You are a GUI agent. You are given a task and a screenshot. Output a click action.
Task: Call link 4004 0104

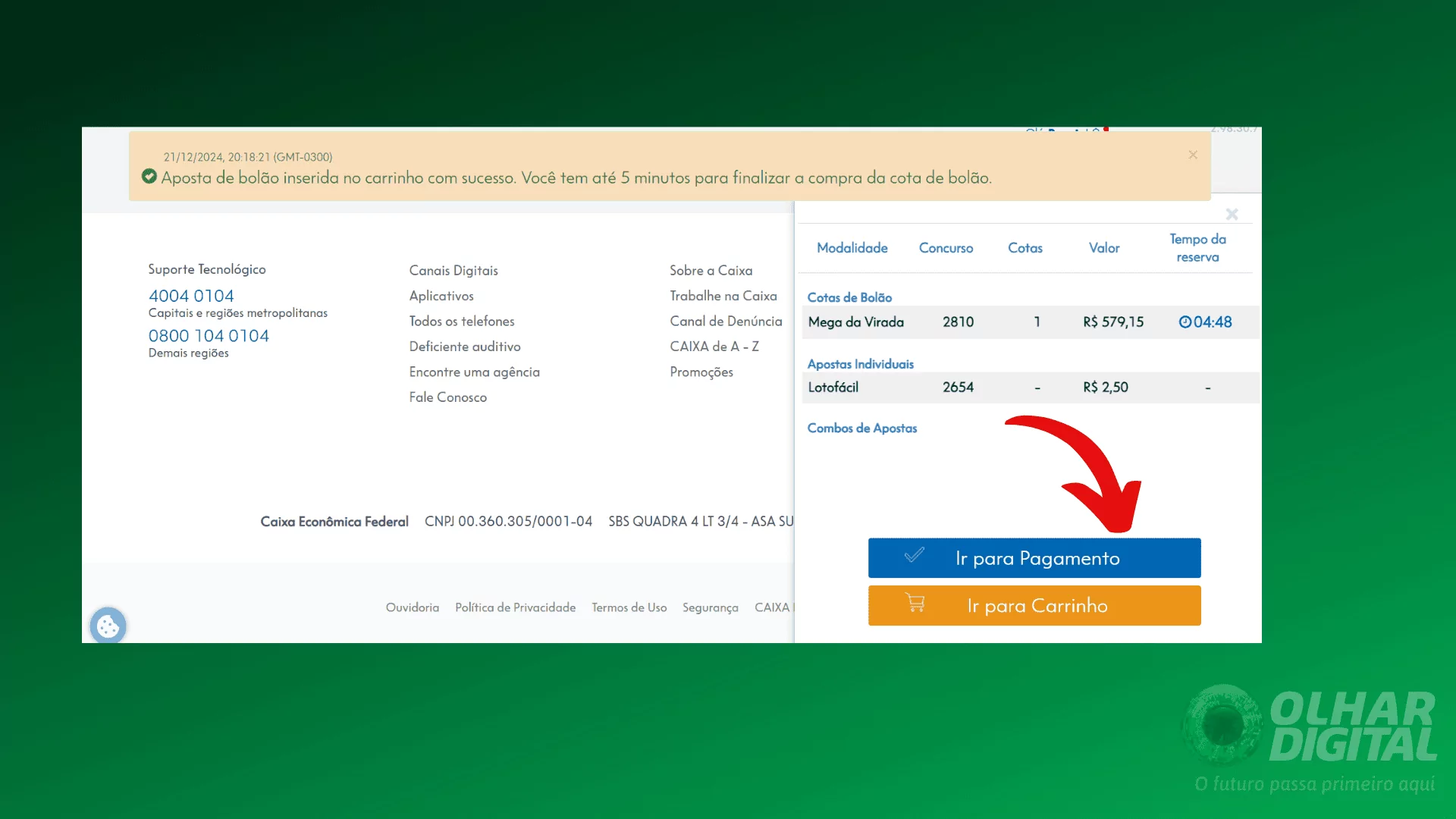tap(191, 296)
